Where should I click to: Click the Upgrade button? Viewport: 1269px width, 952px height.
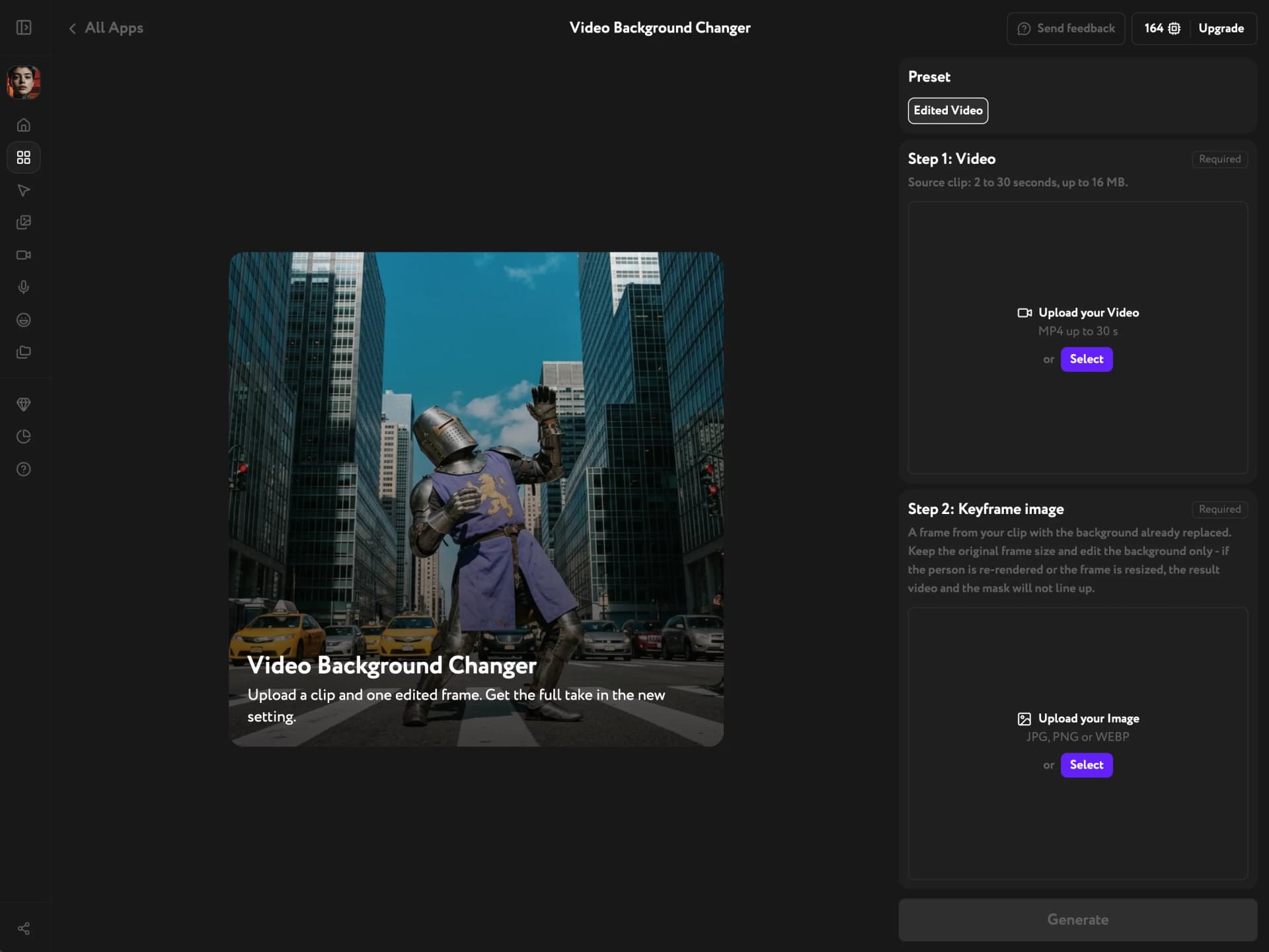click(1221, 28)
